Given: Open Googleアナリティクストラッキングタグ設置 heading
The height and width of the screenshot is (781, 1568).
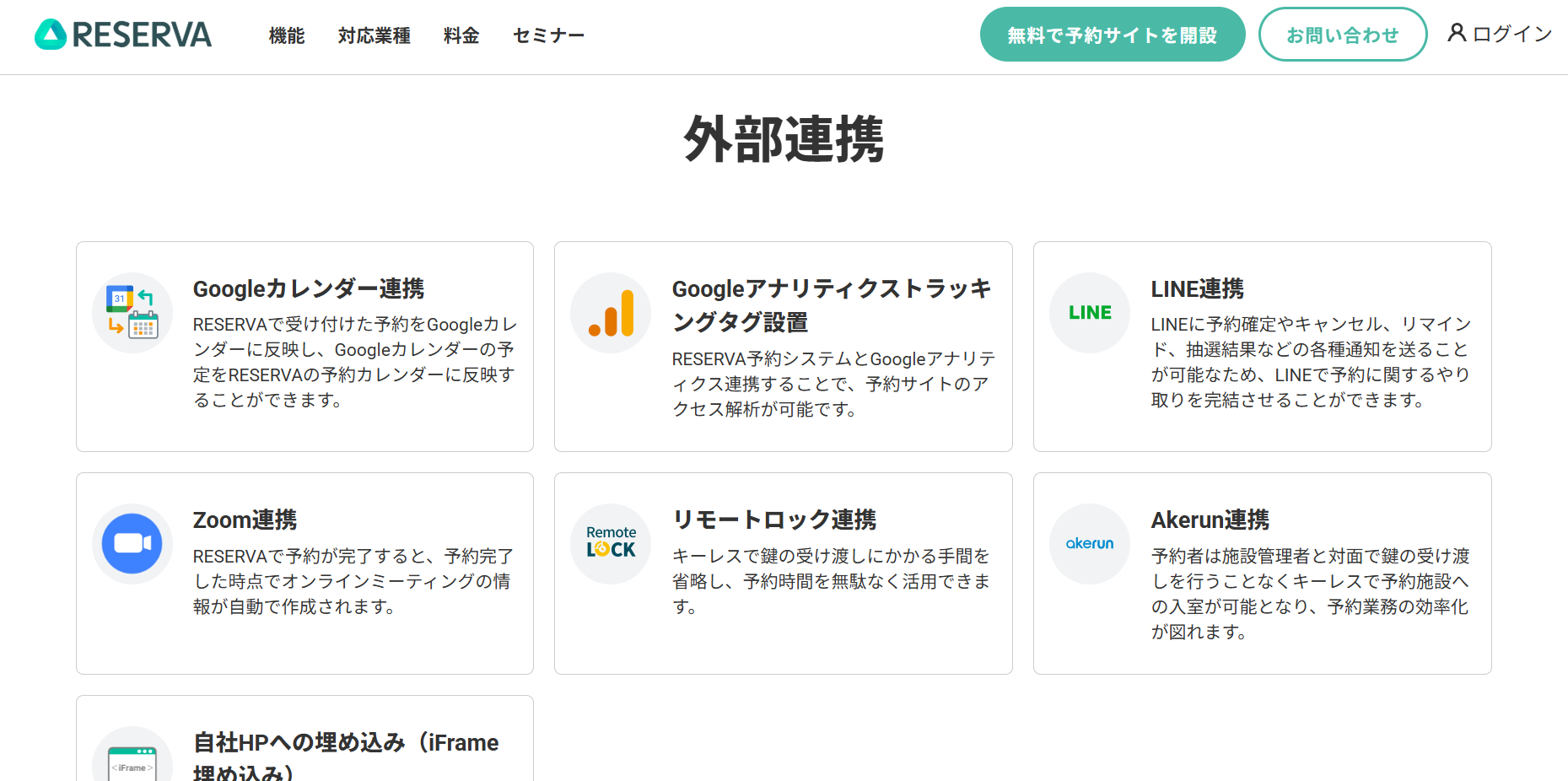Looking at the screenshot, I should coord(832,305).
